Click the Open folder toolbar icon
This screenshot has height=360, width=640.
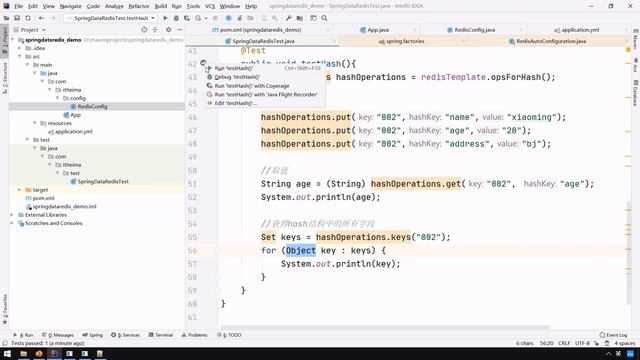[6, 18]
